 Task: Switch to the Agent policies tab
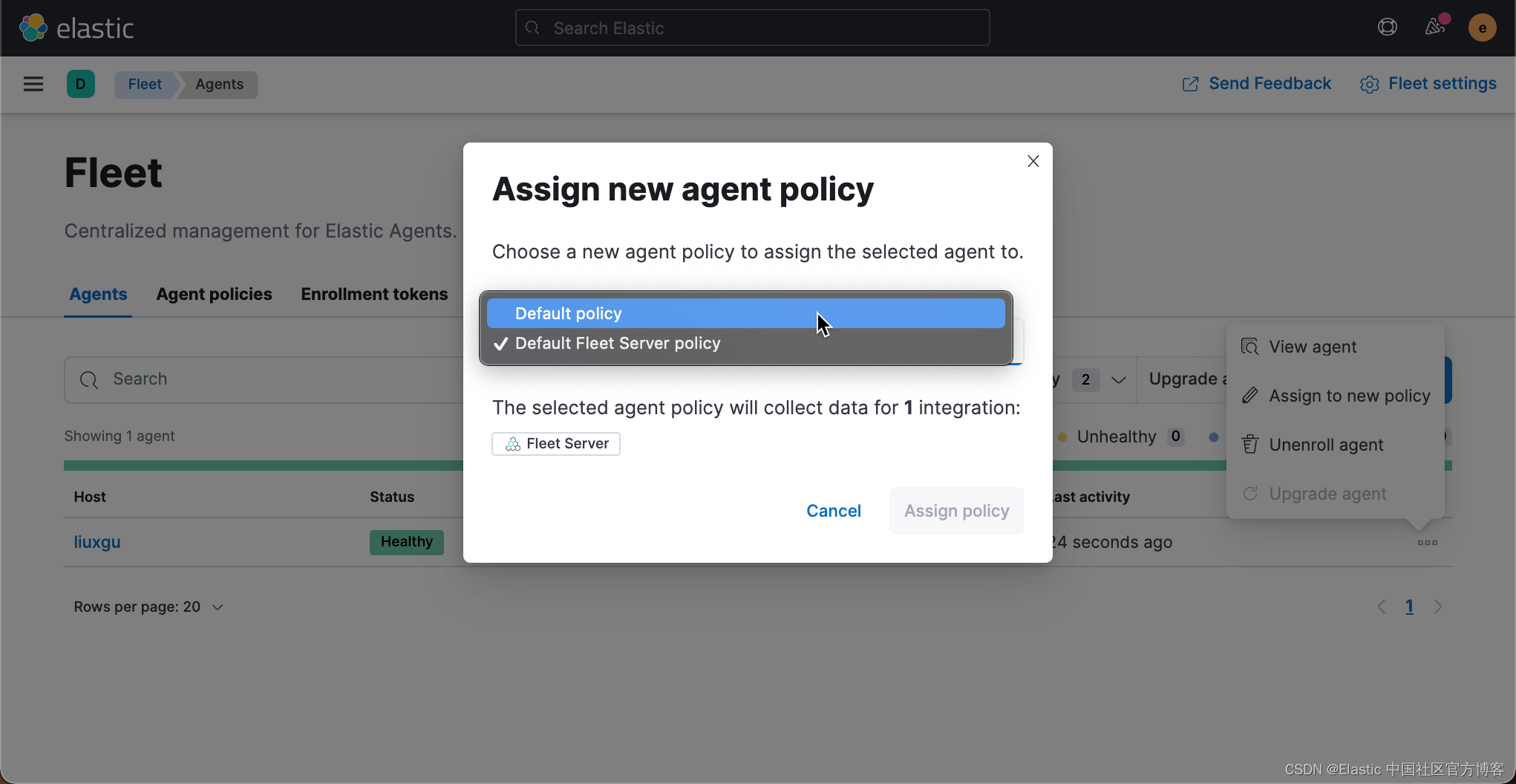point(214,294)
